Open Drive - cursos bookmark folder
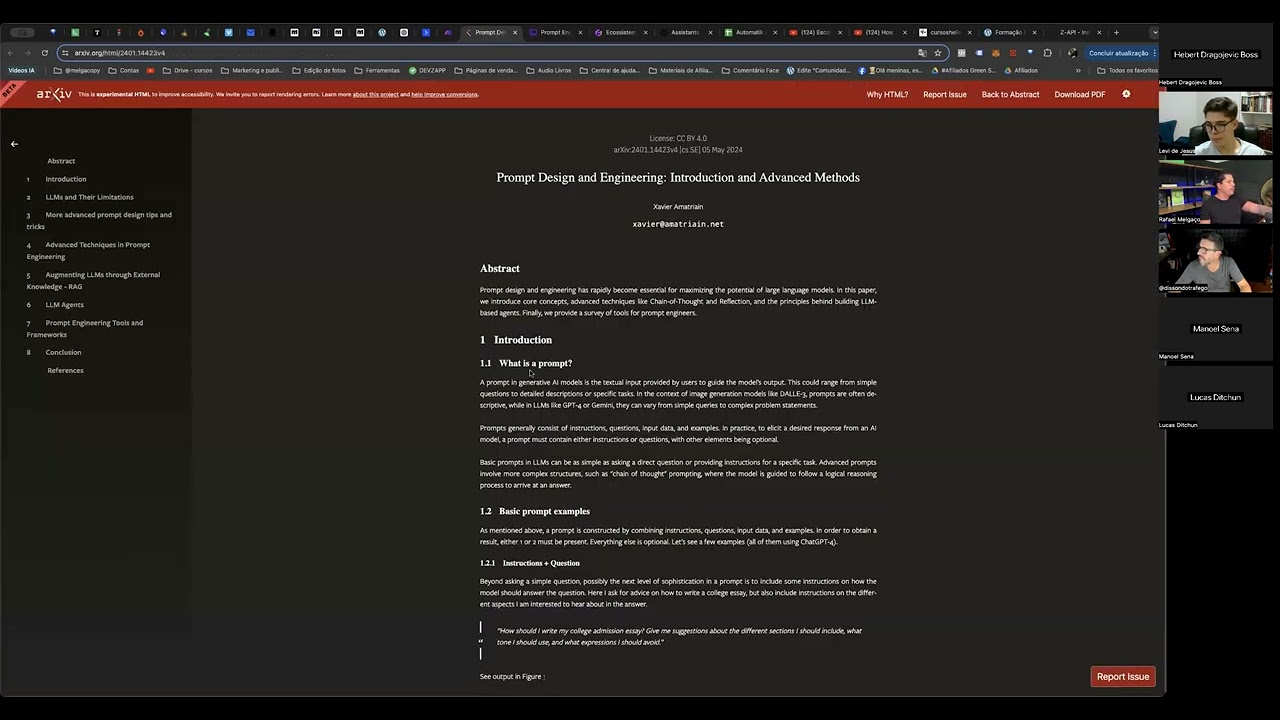This screenshot has width=1280, height=720. click(x=187, y=71)
